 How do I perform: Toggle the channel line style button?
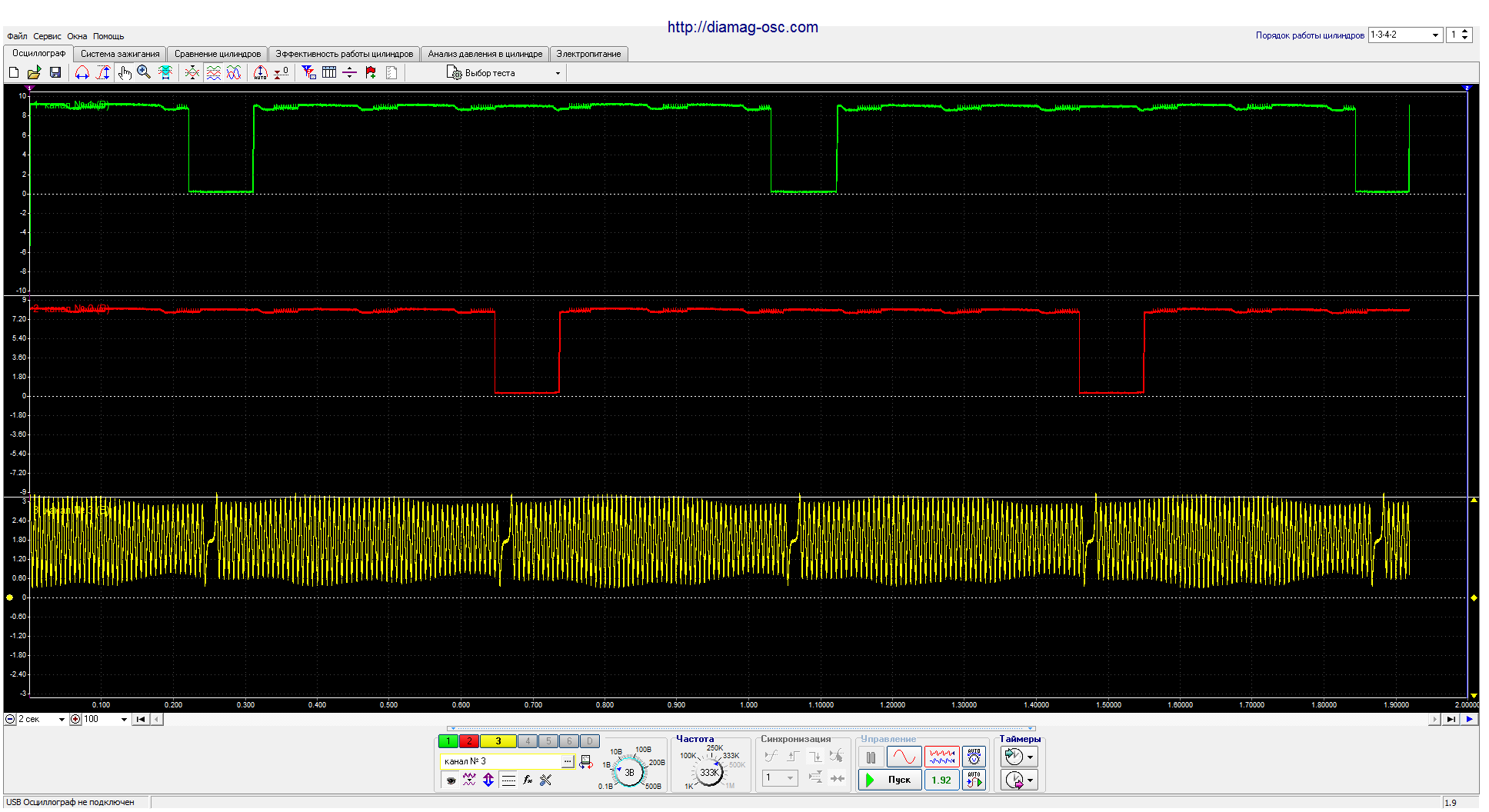[x=508, y=780]
